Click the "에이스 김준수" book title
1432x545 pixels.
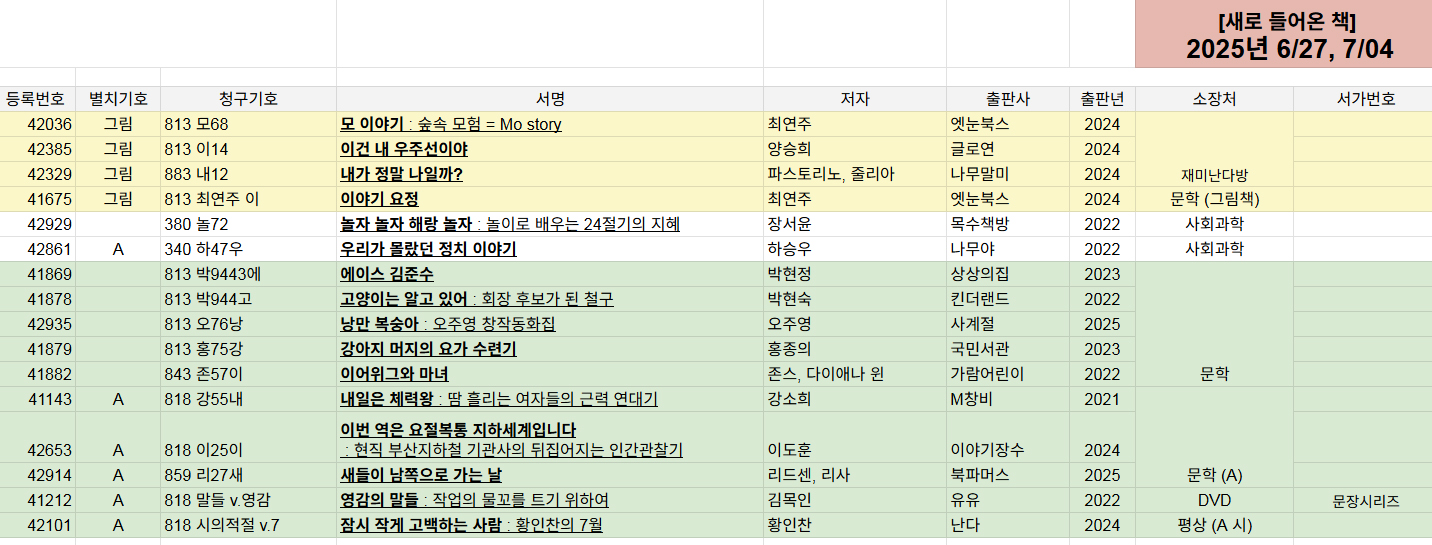click(387, 275)
